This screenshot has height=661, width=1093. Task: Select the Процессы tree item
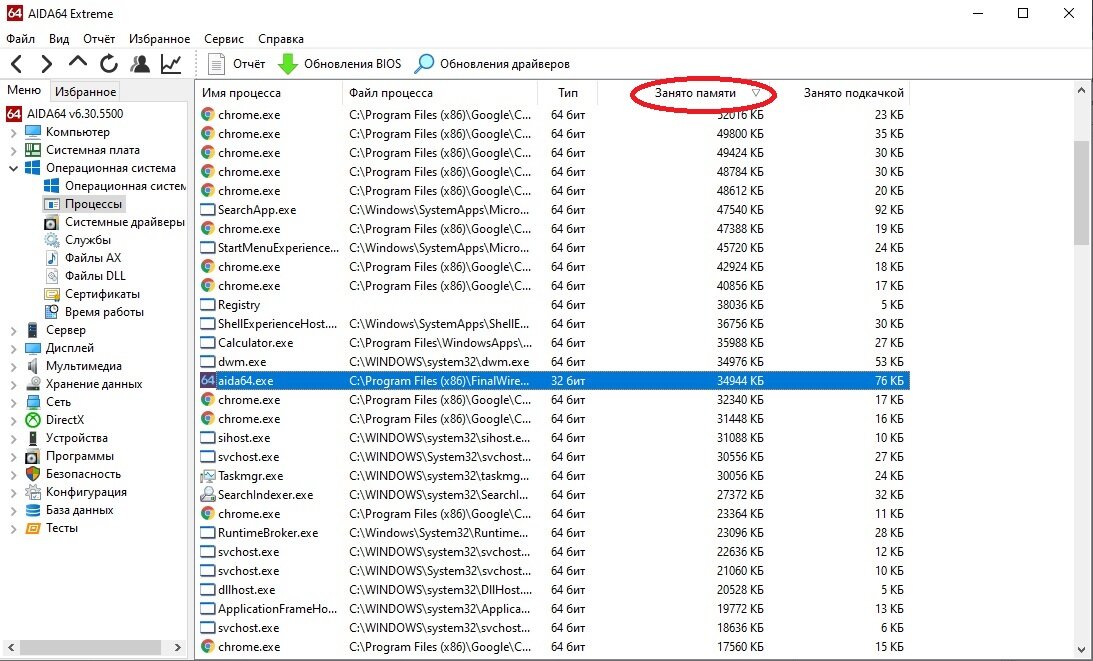(x=84, y=204)
